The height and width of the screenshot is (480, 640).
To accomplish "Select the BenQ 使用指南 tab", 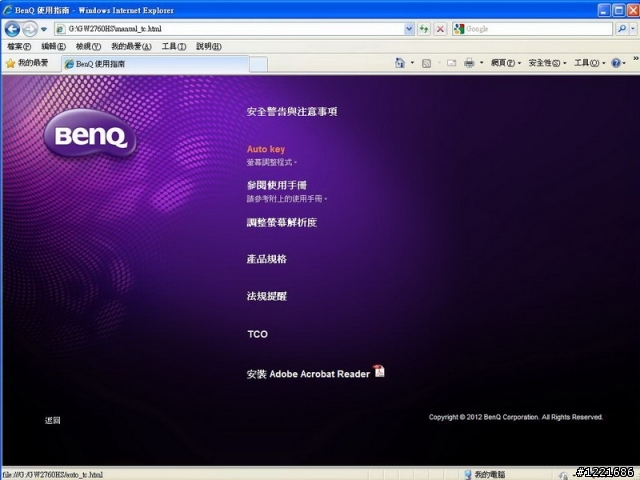I will pos(155,64).
